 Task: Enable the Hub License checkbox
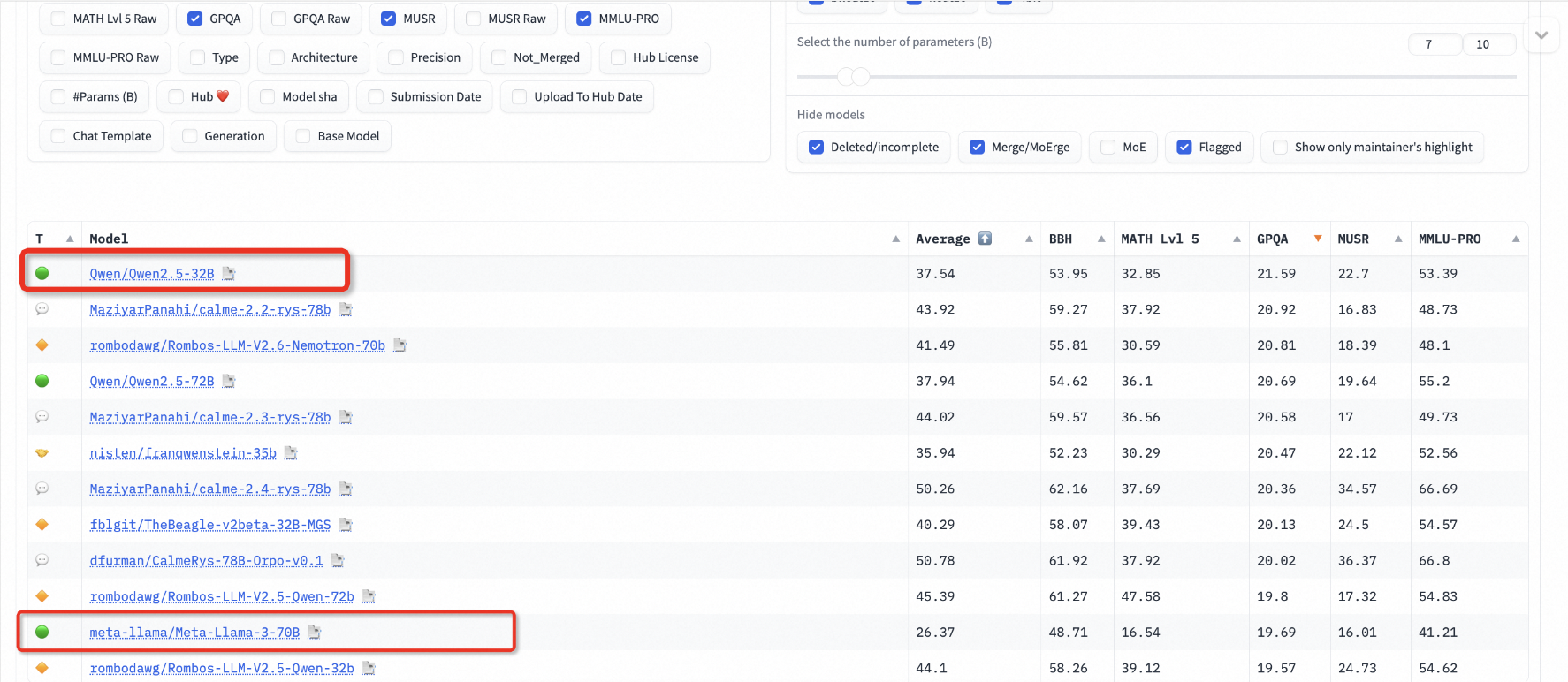coord(618,57)
